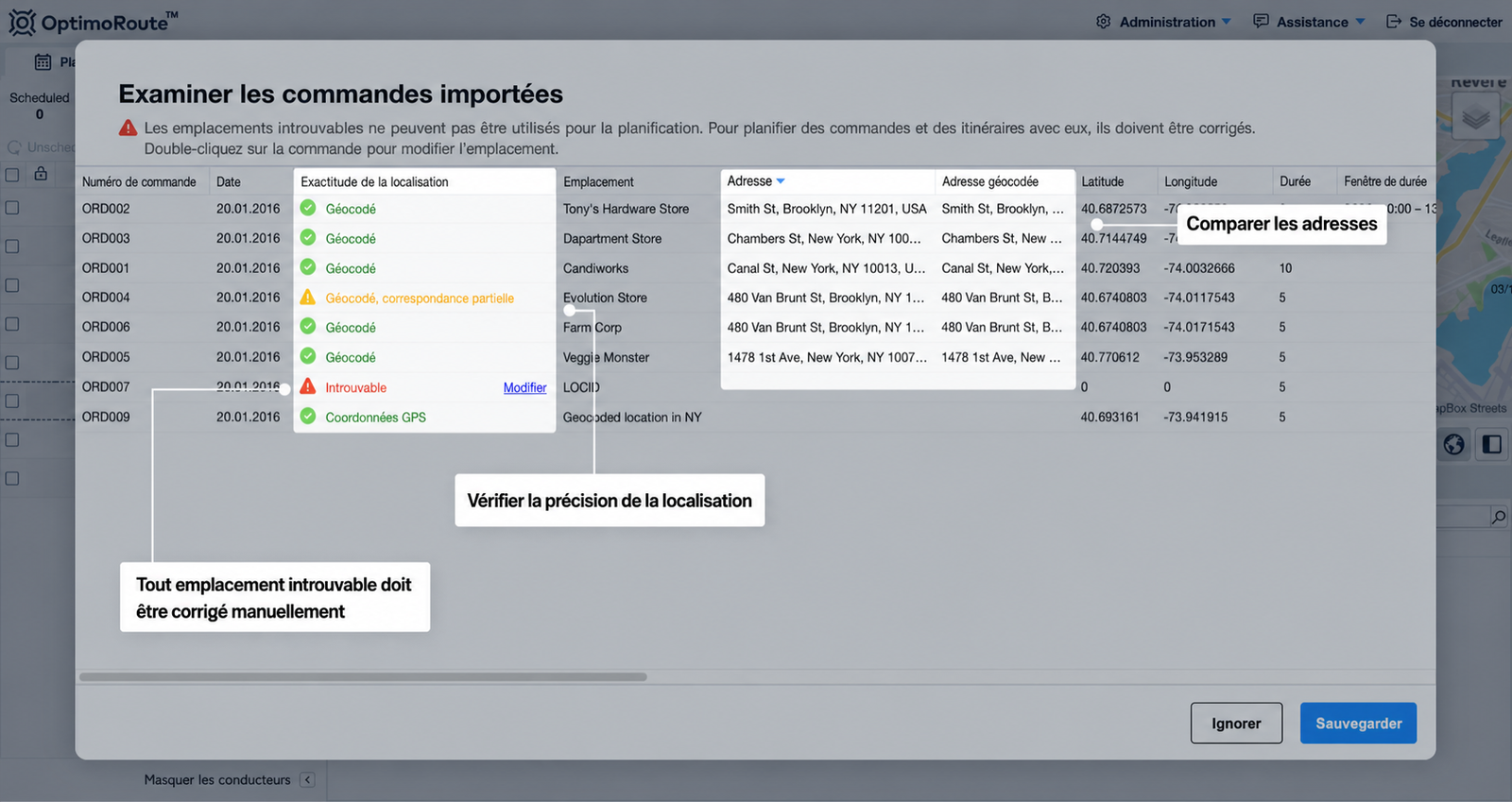
Task: Click the Se déconnecter logout icon
Action: pos(1394,22)
